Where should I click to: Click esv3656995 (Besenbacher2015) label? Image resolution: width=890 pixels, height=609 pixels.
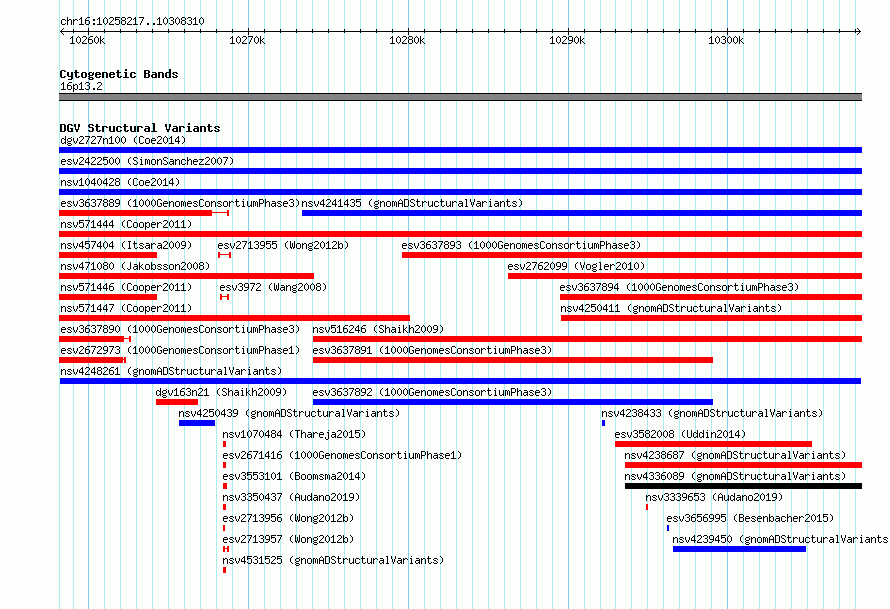tap(750, 518)
